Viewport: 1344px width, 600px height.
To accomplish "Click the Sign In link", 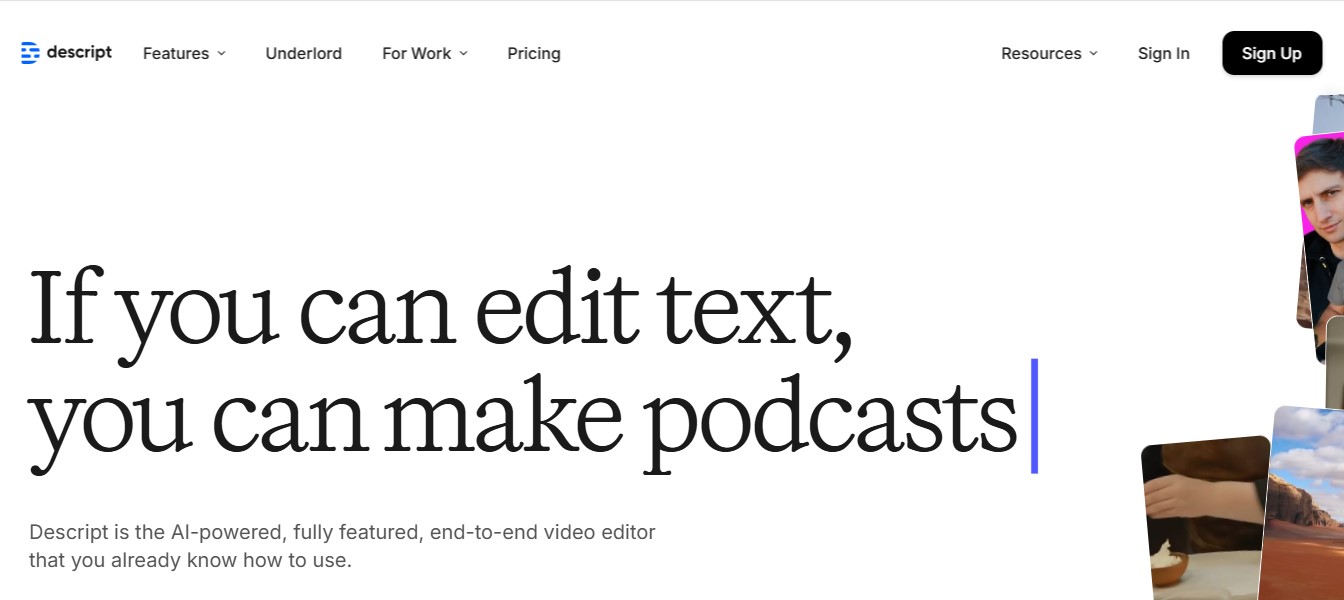I will [x=1164, y=53].
